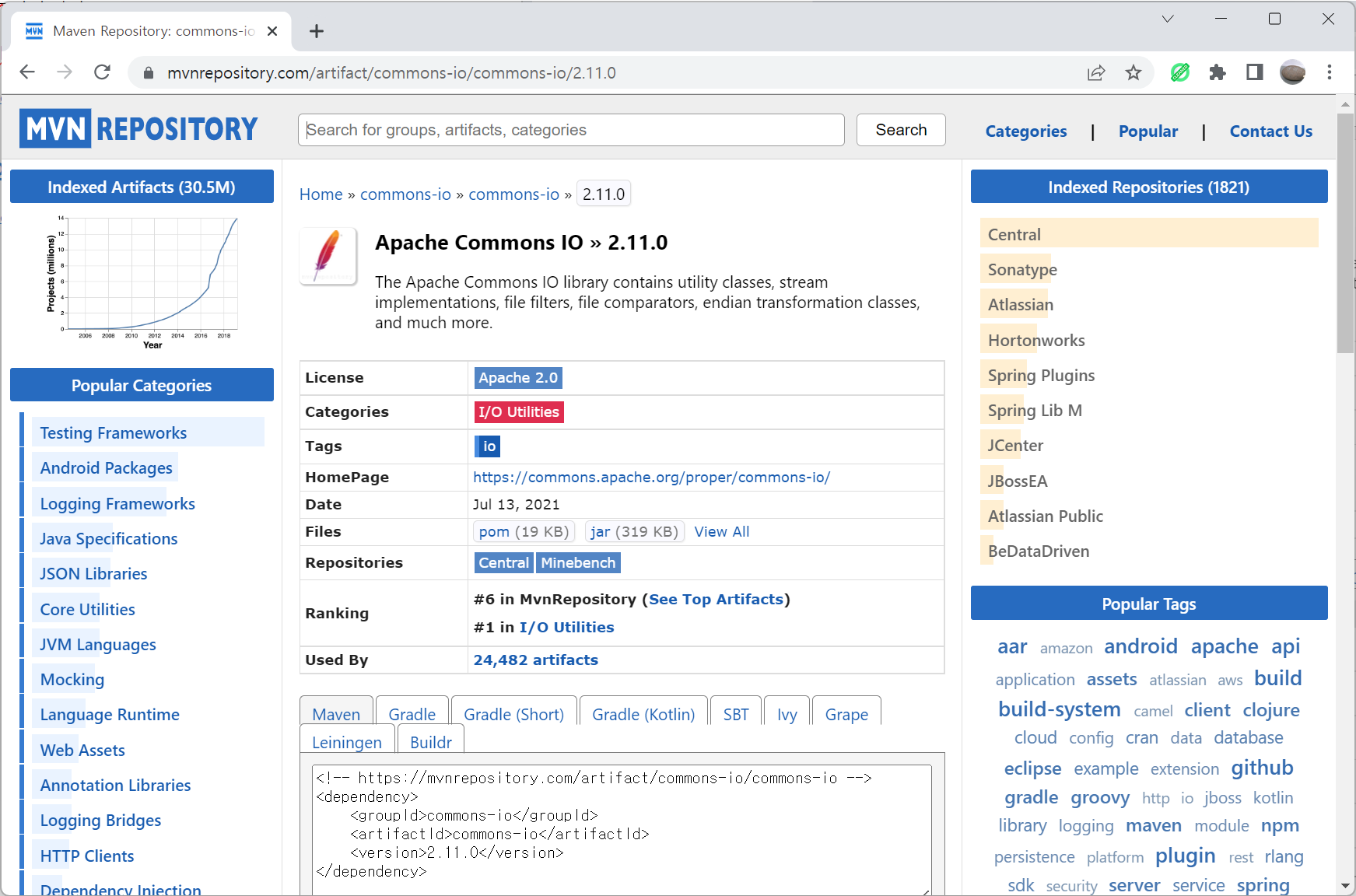Click the scrollbar down arrow
Viewport: 1356px width, 896px height.
[x=1345, y=886]
